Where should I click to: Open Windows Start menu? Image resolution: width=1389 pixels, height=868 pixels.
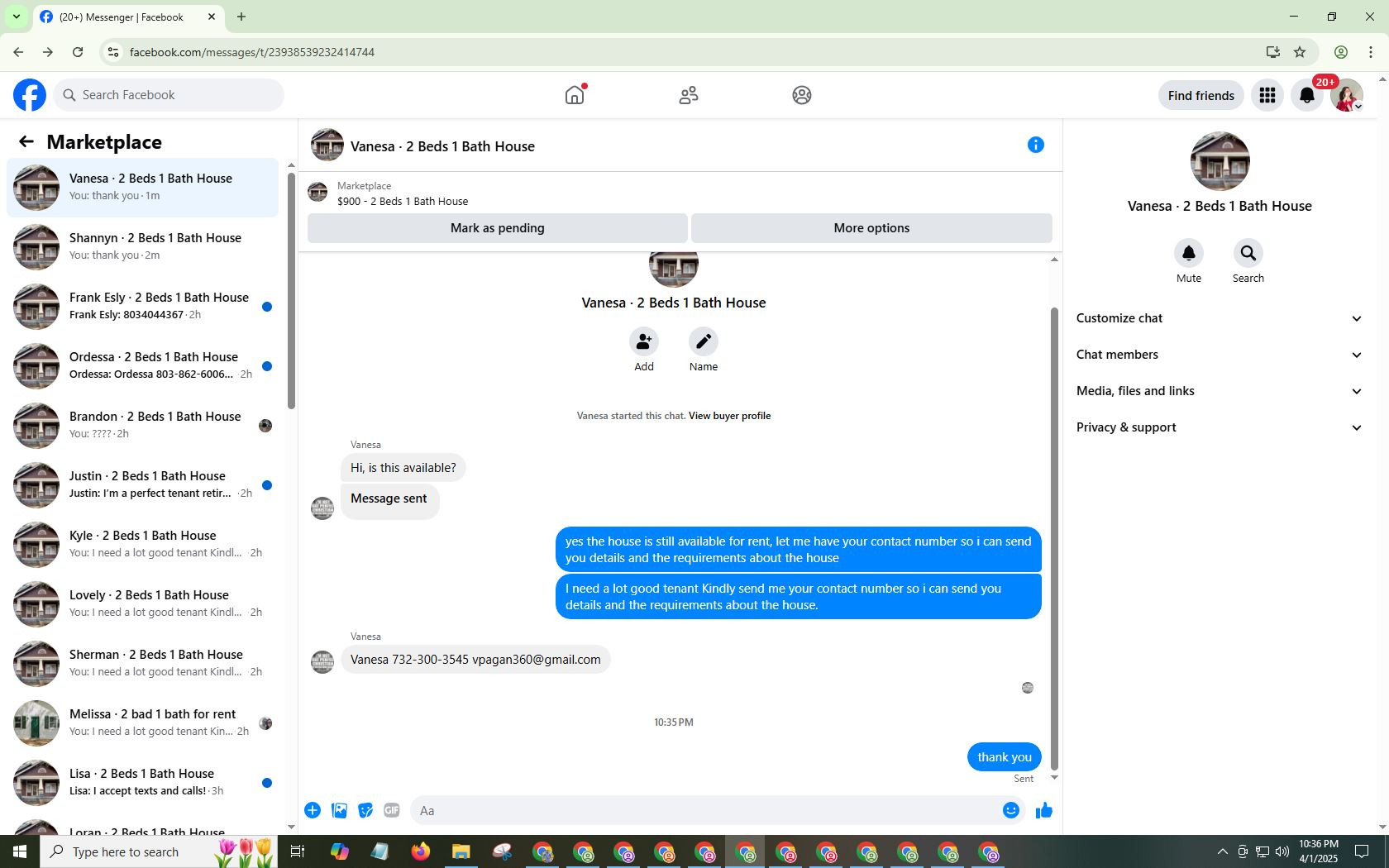(20, 851)
